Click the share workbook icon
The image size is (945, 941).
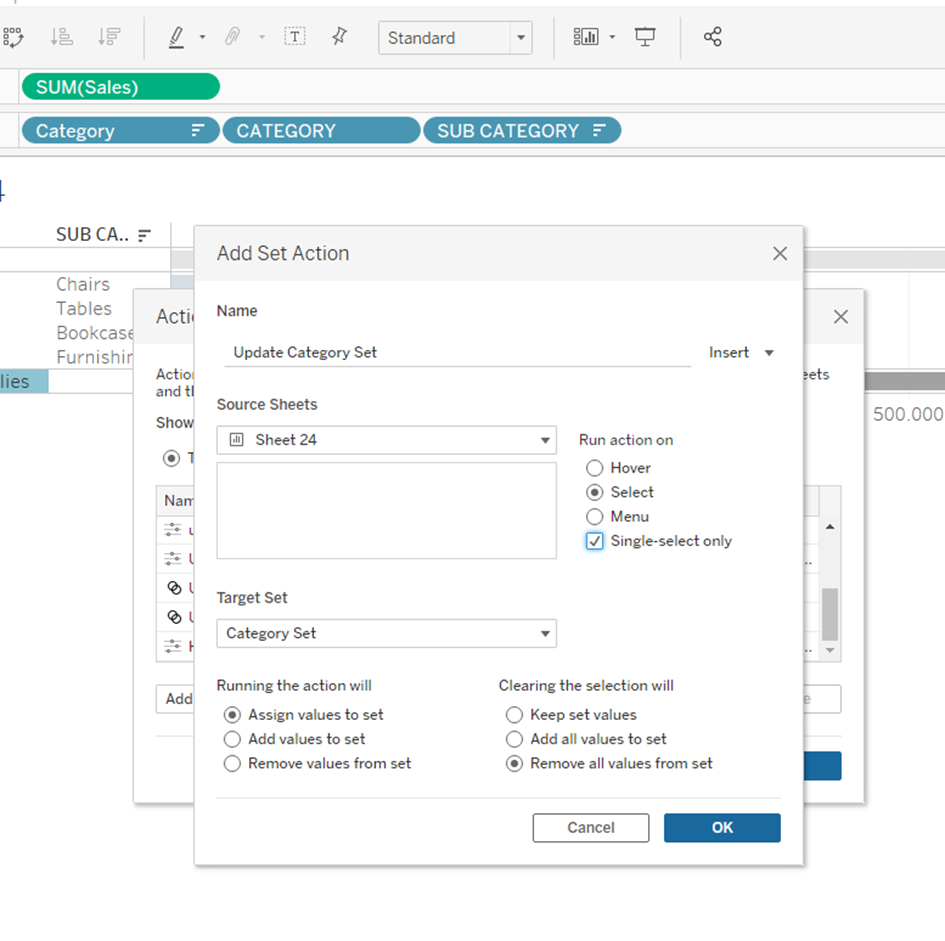(712, 38)
